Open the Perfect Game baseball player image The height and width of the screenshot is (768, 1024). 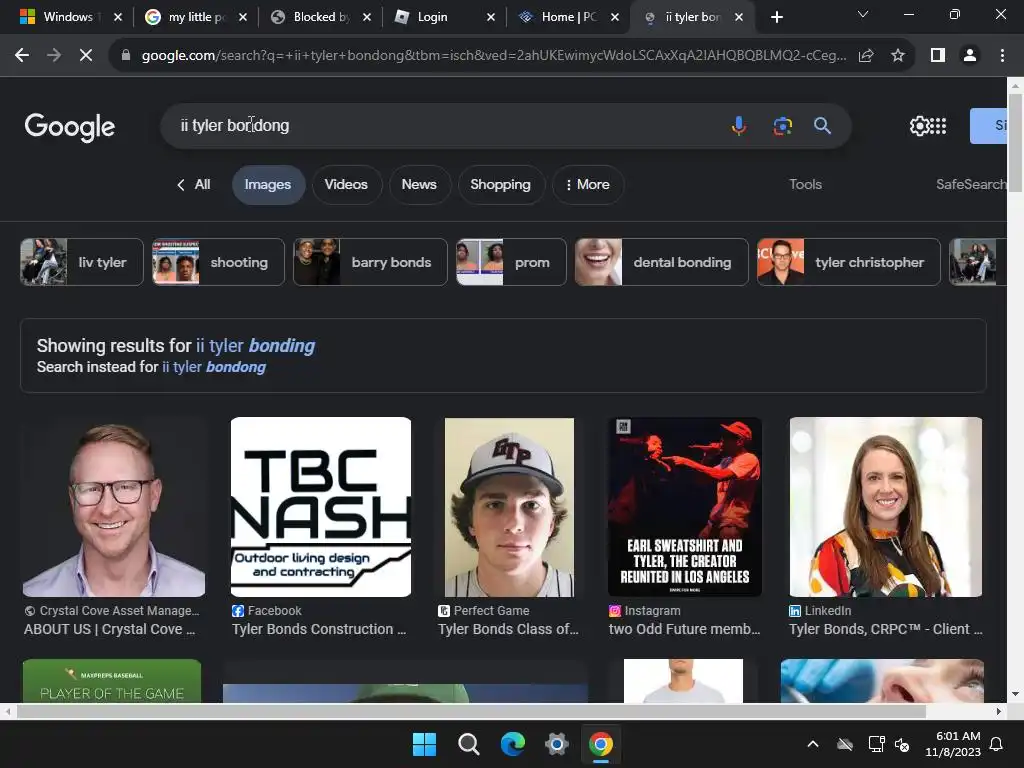[509, 507]
